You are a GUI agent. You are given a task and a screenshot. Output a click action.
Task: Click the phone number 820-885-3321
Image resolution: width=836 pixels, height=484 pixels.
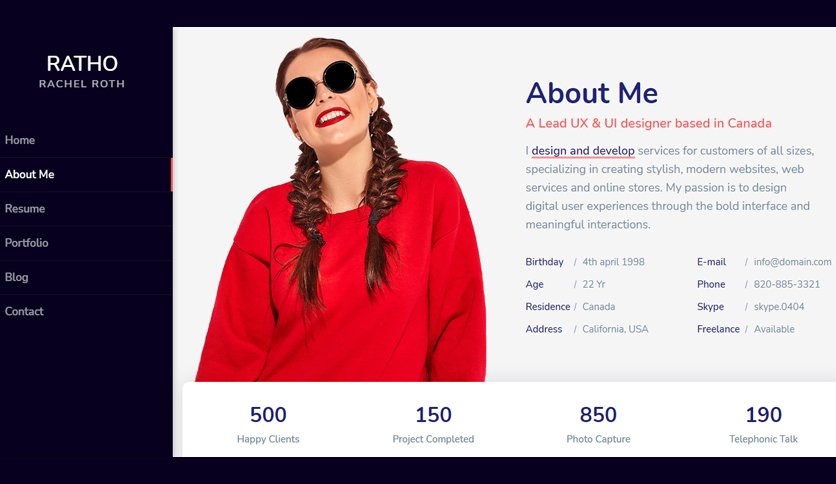pyautogui.click(x=786, y=284)
